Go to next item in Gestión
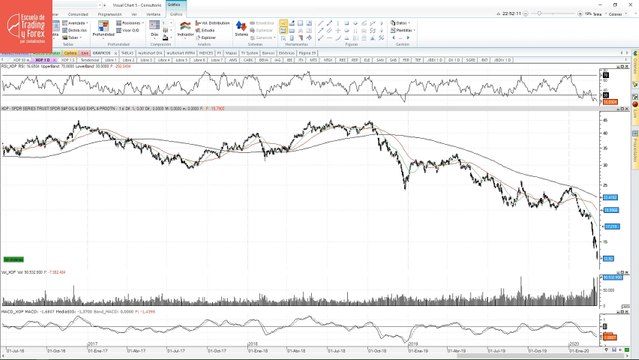The width and height of the screenshot is (639, 360). tap(408, 38)
